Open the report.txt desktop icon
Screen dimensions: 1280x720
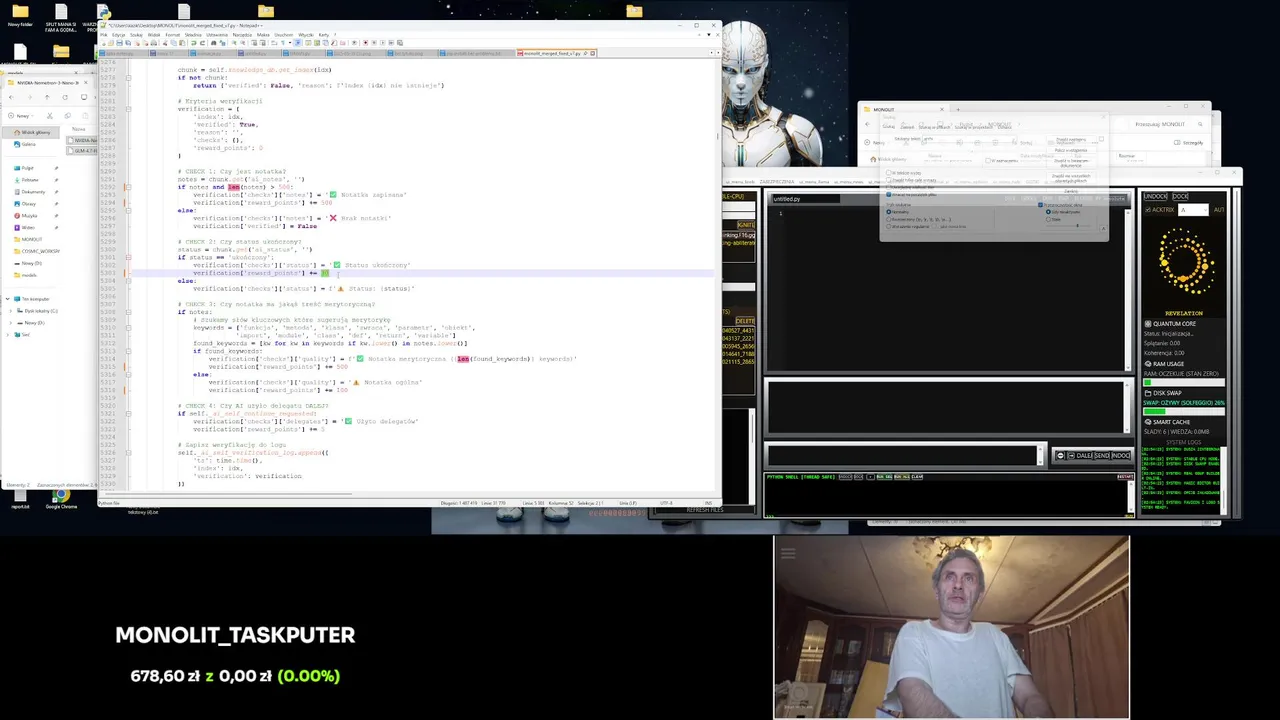point(20,498)
